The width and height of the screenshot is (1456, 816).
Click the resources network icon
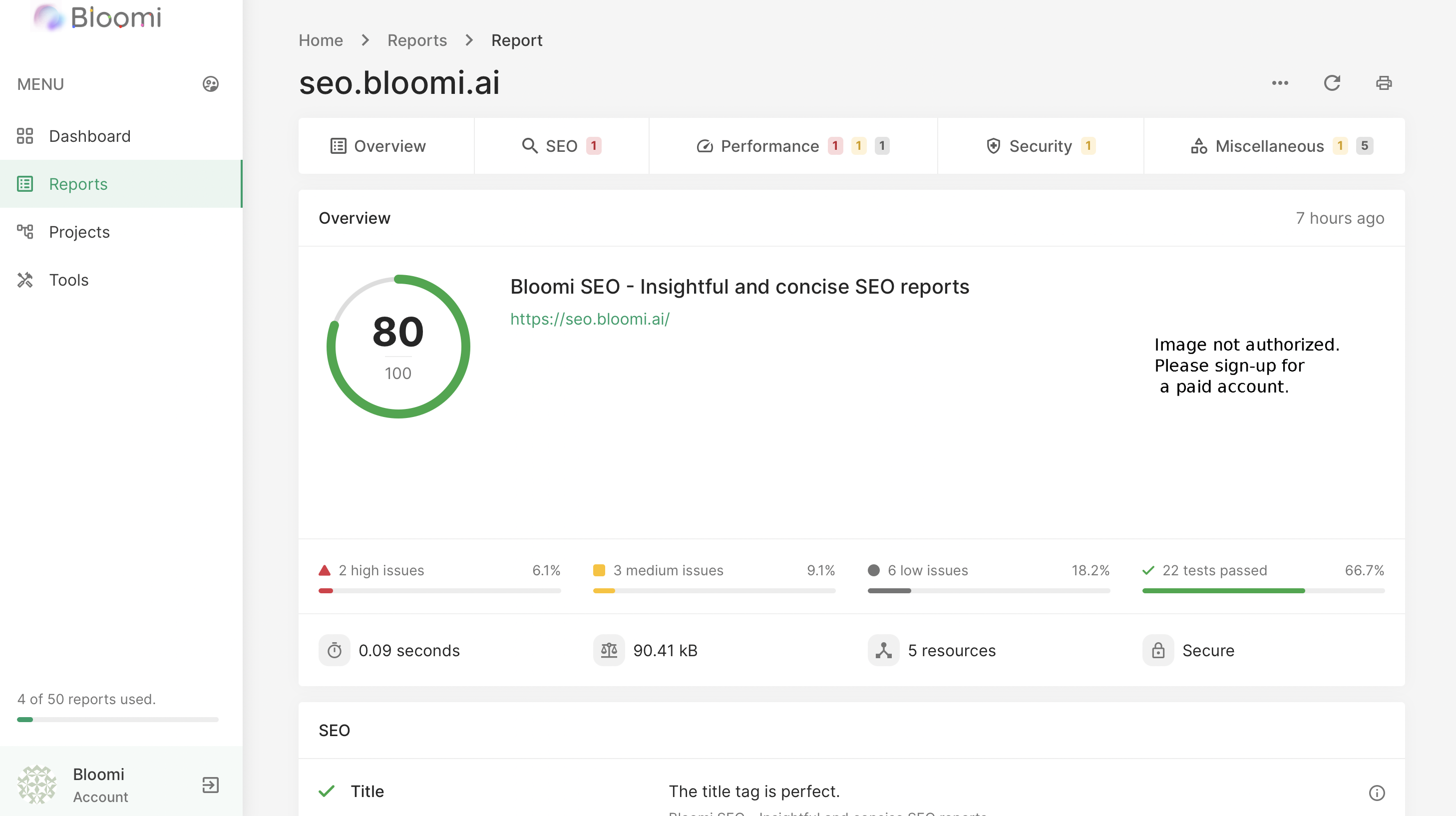tap(883, 650)
